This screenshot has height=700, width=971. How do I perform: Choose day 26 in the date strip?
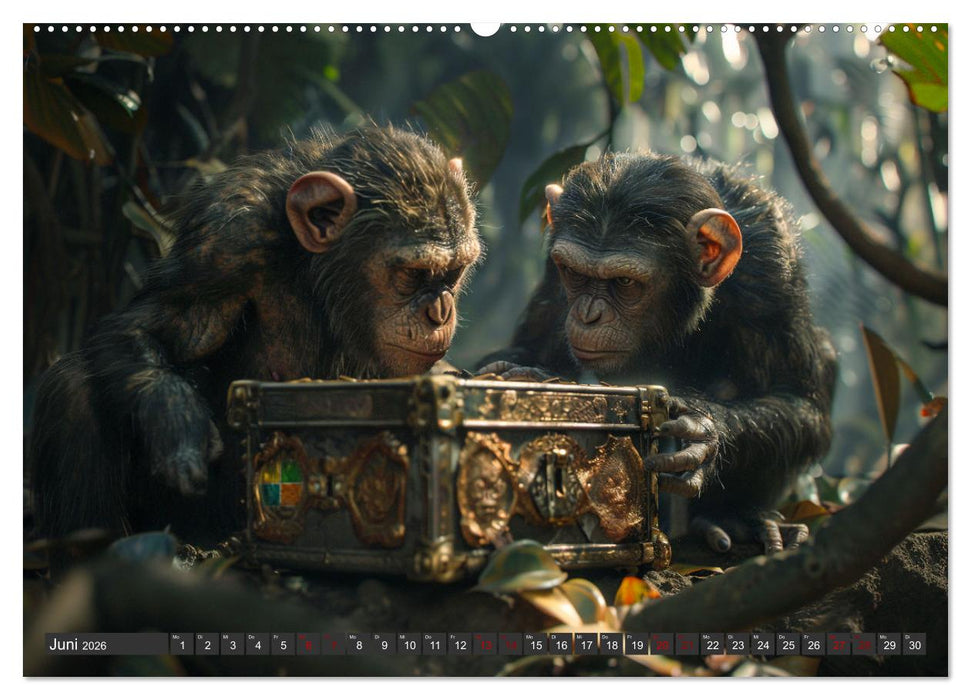pyautogui.click(x=813, y=645)
